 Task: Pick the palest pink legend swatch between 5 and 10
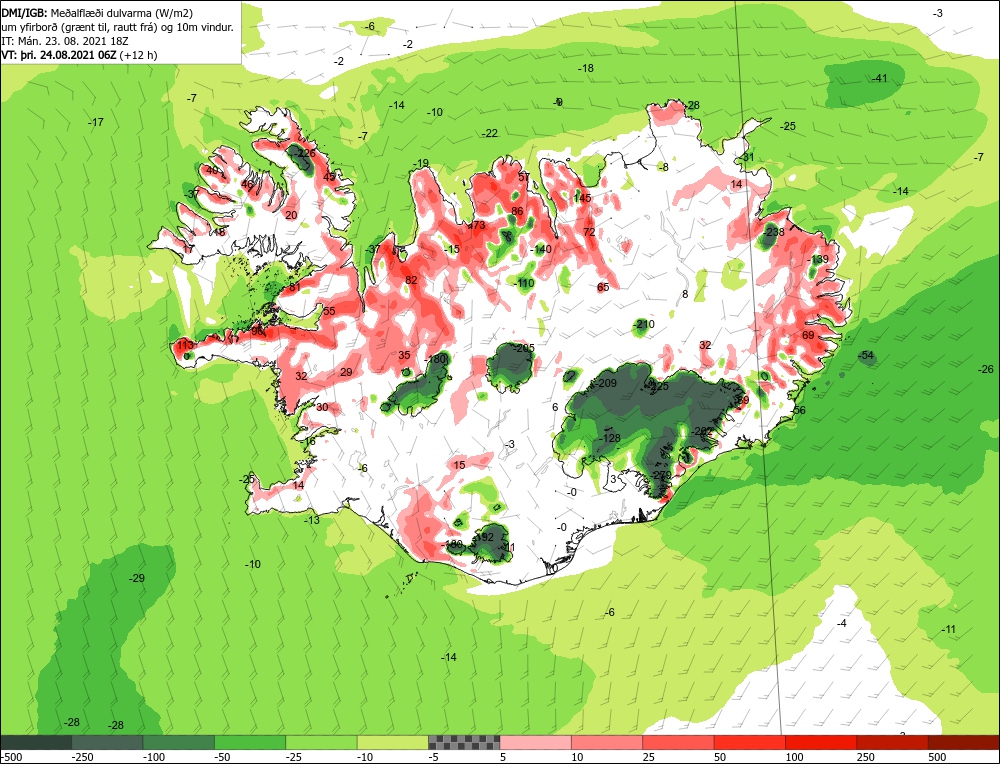point(536,742)
